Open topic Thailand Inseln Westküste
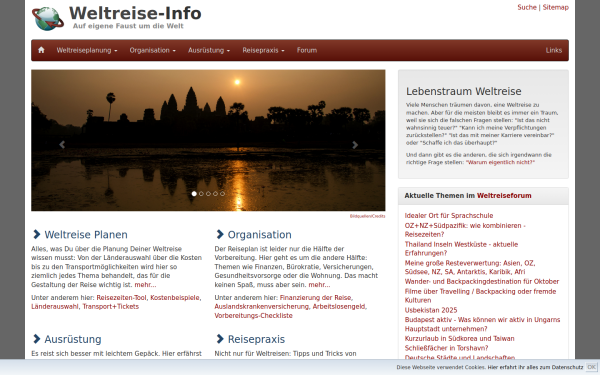The height and width of the screenshot is (375, 600). (x=461, y=248)
